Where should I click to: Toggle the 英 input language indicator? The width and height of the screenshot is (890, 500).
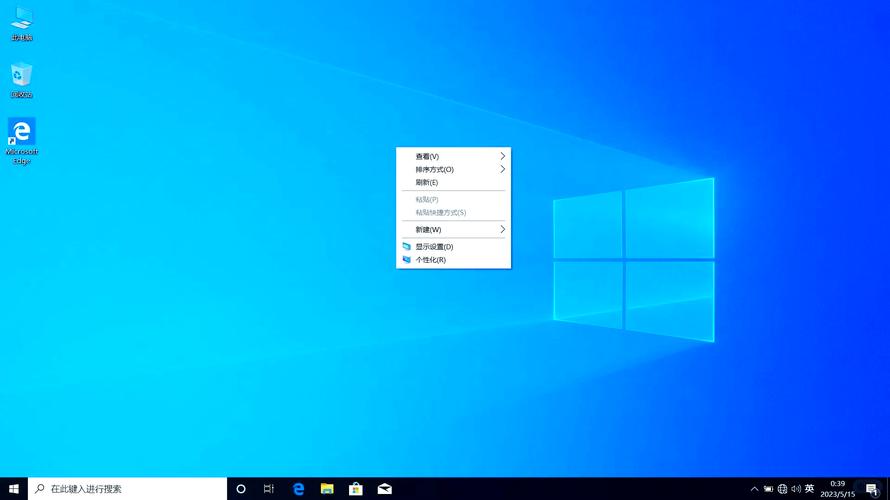(809, 489)
